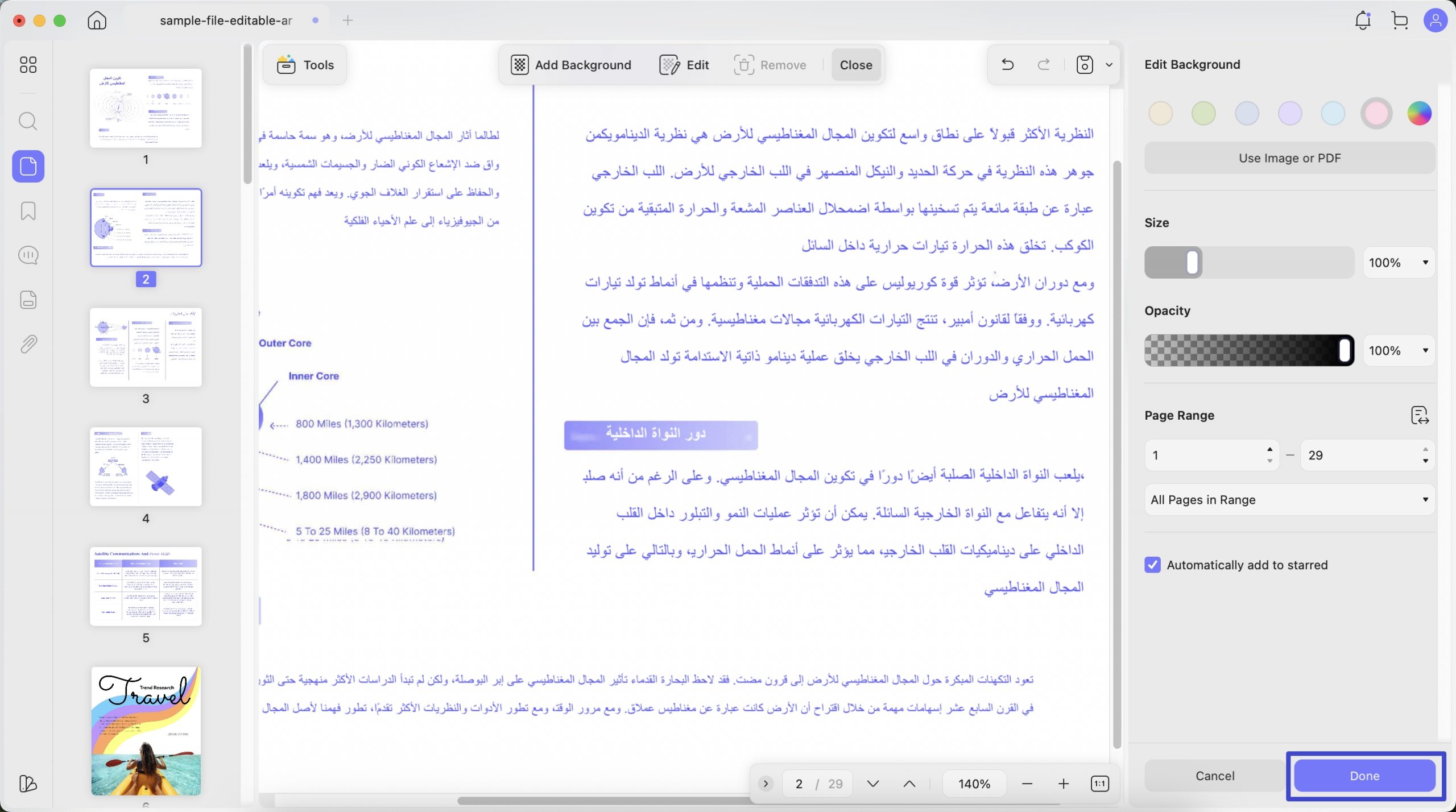Go to previous page chevron up

pos(909,784)
